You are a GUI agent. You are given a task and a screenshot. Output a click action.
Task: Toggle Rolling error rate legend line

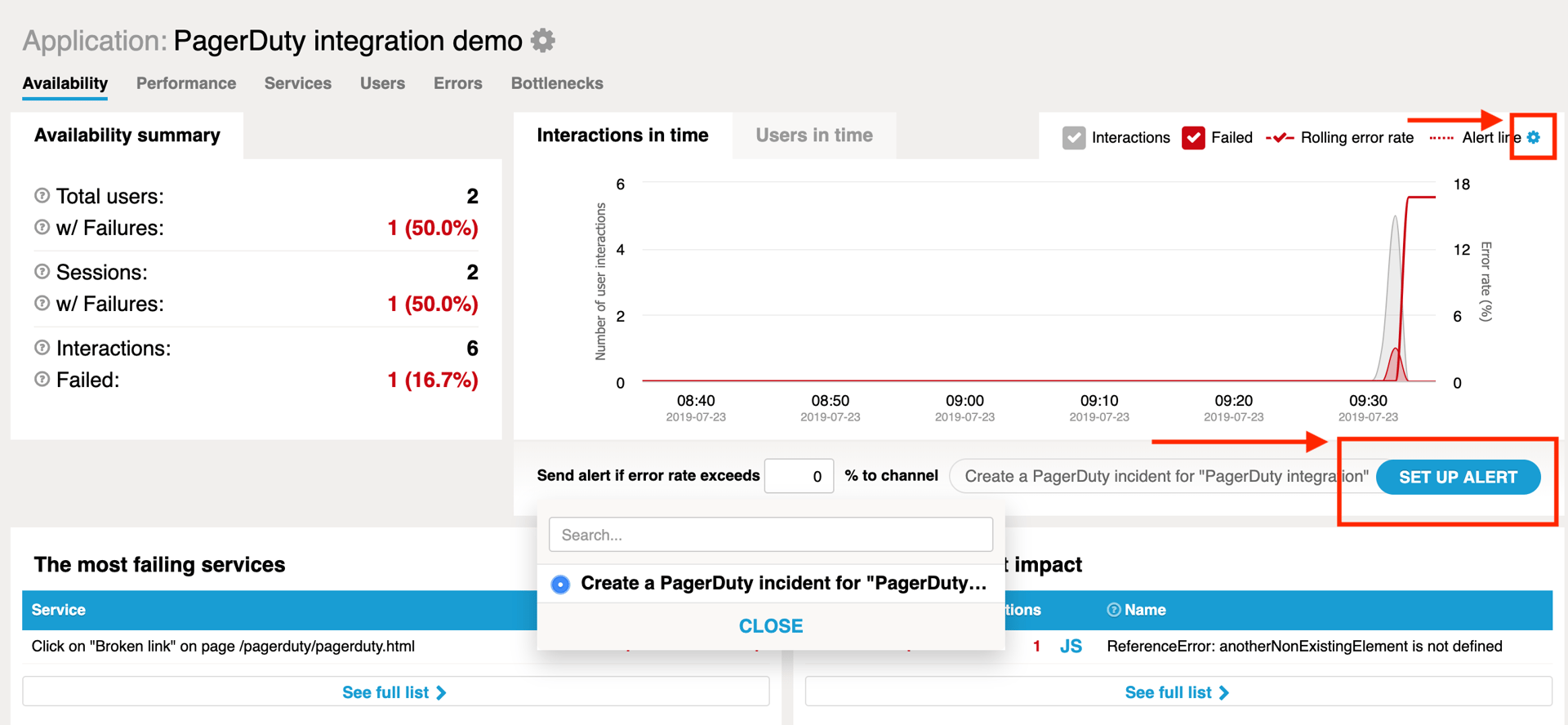click(x=1340, y=137)
